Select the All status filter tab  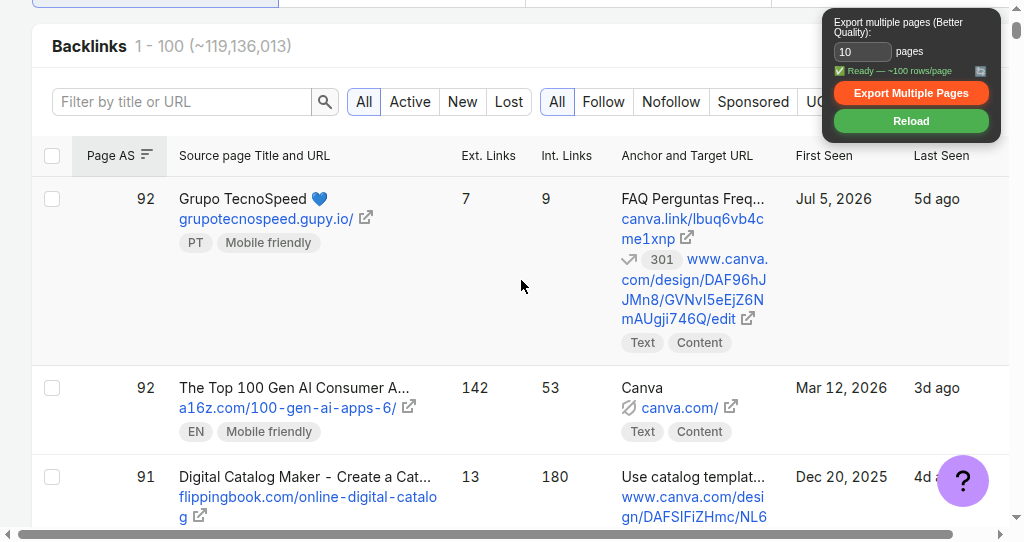click(364, 102)
